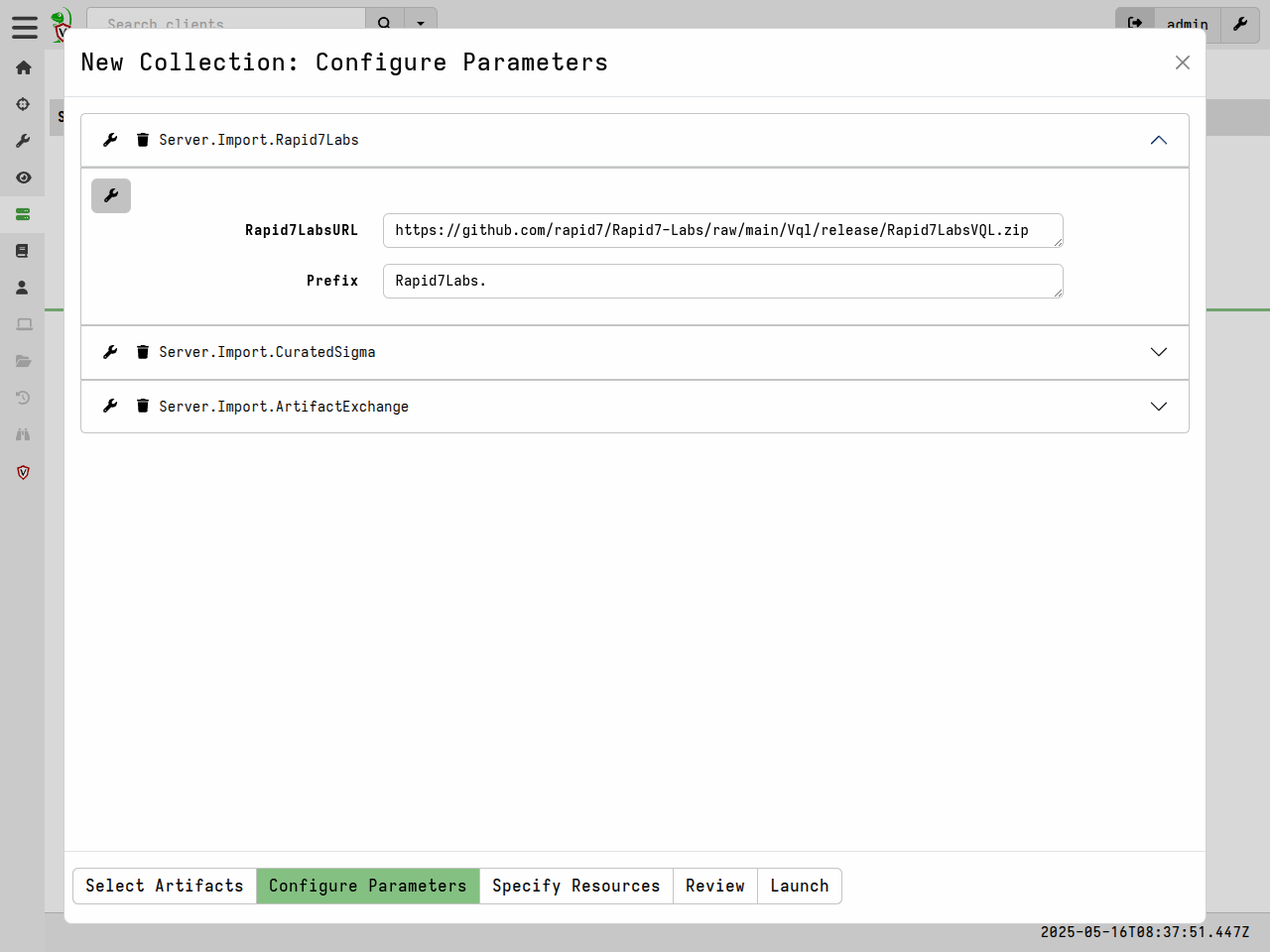Go to the Home dashboard icon

23,67
